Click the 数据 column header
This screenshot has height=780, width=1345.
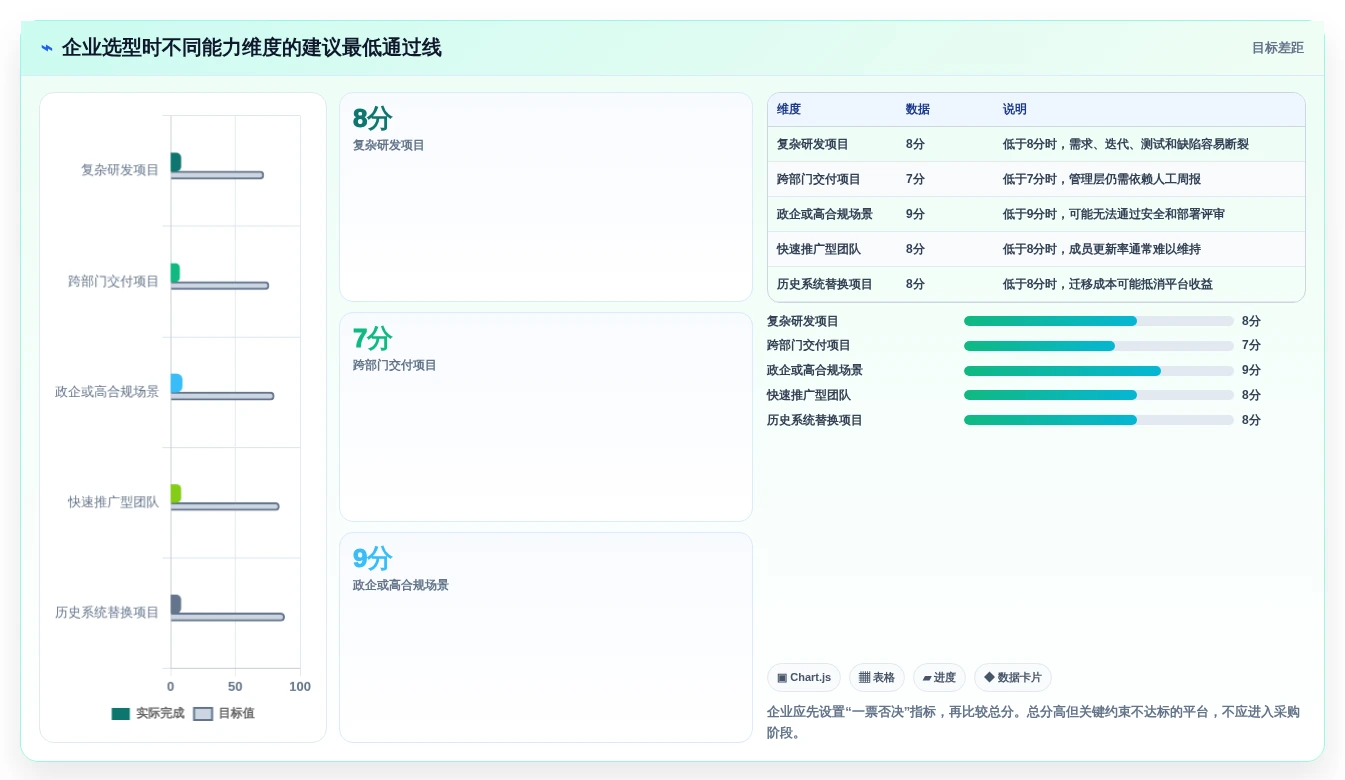[x=917, y=110]
